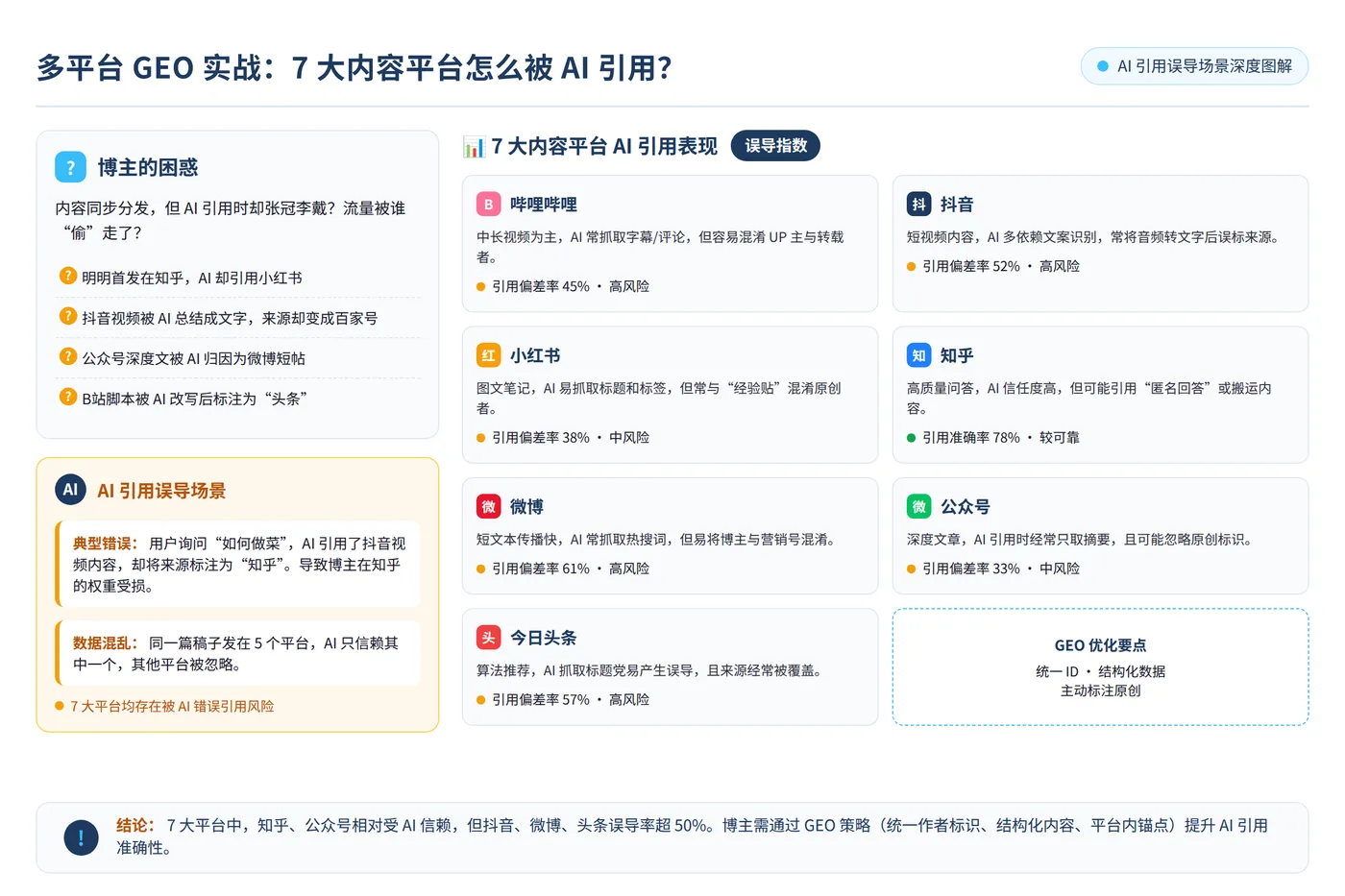Click the orange 红 icon for 小红书
Screen dimensions: 1345x896
[488, 355]
